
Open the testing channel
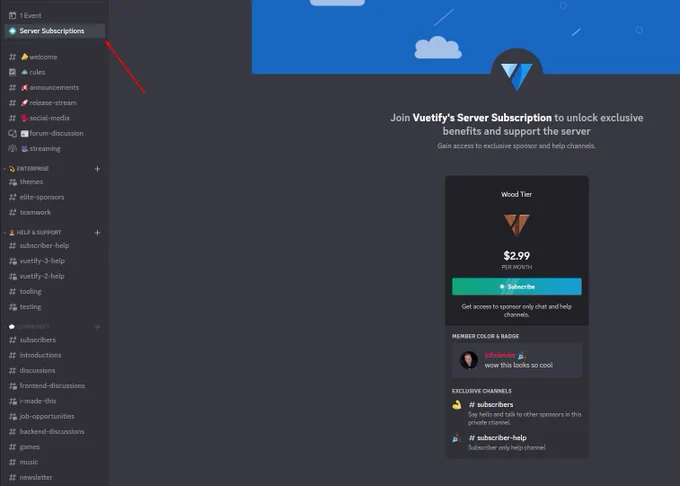click(x=54, y=307)
